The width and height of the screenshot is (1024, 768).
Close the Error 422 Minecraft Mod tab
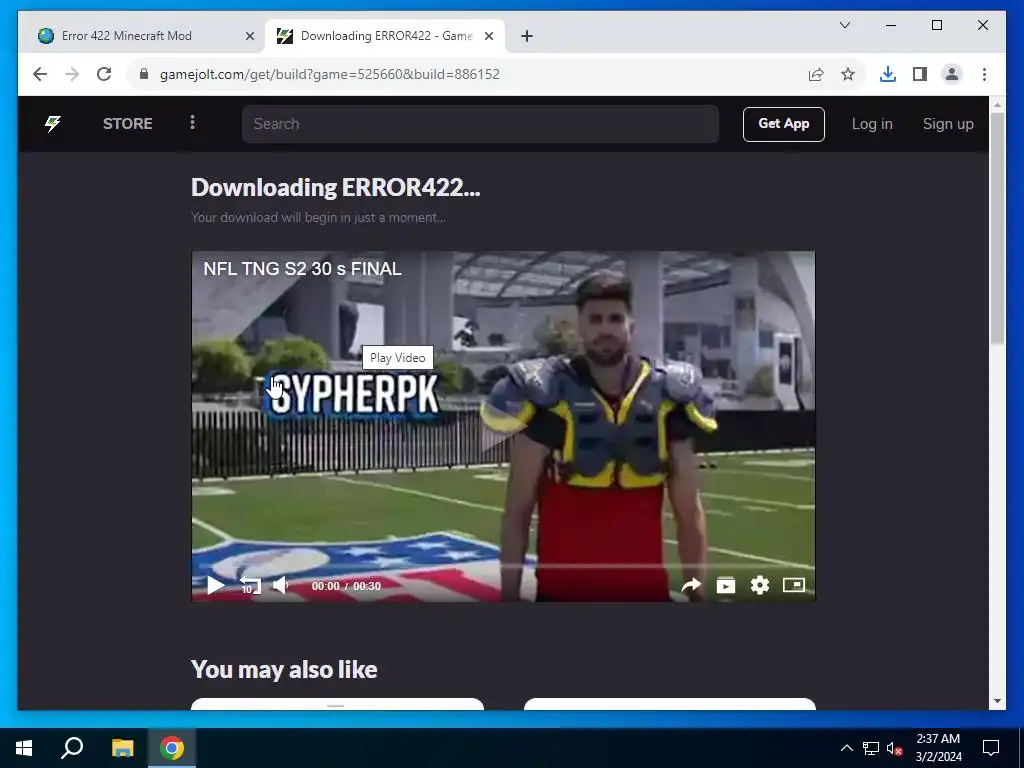click(249, 36)
